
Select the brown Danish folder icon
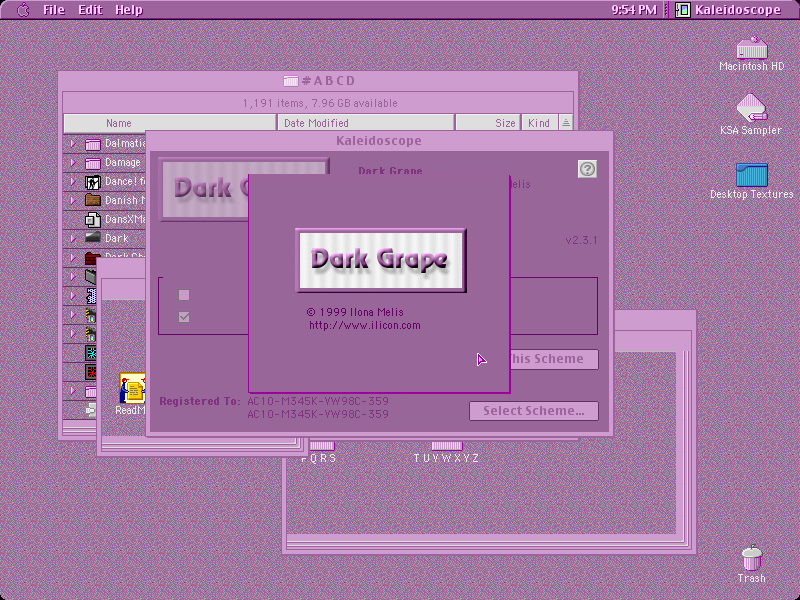tap(92, 200)
